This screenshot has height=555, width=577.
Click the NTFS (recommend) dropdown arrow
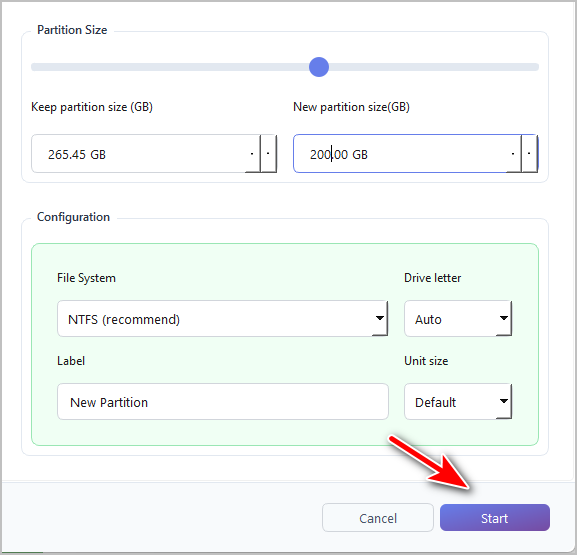(x=380, y=318)
